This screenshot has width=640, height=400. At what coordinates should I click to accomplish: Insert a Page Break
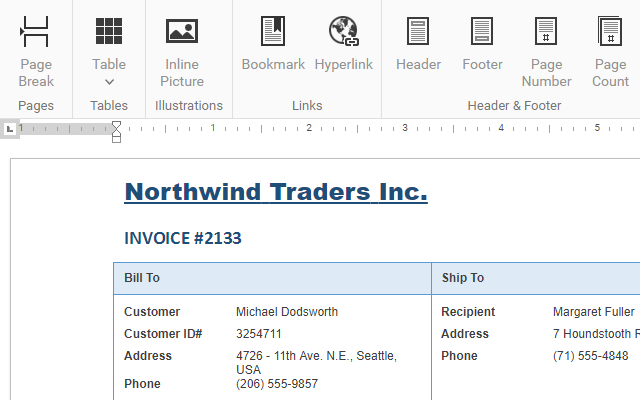pyautogui.click(x=36, y=49)
